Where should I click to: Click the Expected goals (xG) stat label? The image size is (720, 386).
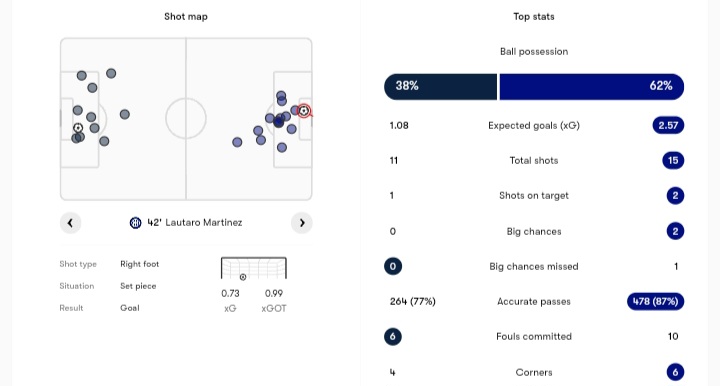pos(534,126)
